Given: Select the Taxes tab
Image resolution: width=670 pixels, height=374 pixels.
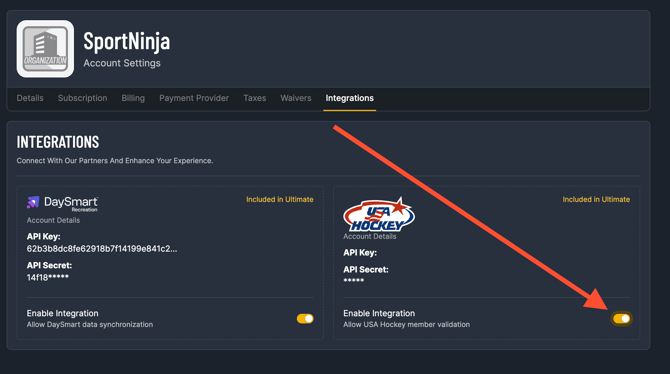Looking at the screenshot, I should click(255, 98).
